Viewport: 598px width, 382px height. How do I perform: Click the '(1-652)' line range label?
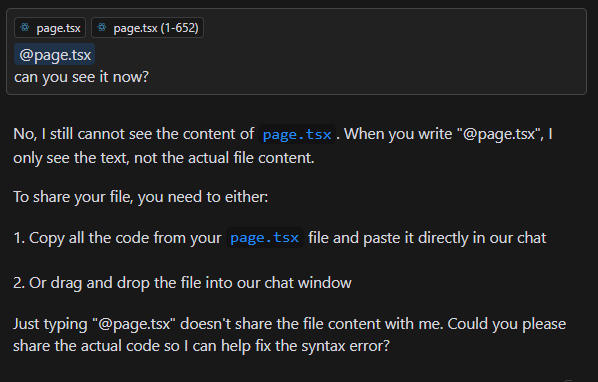tap(179, 27)
